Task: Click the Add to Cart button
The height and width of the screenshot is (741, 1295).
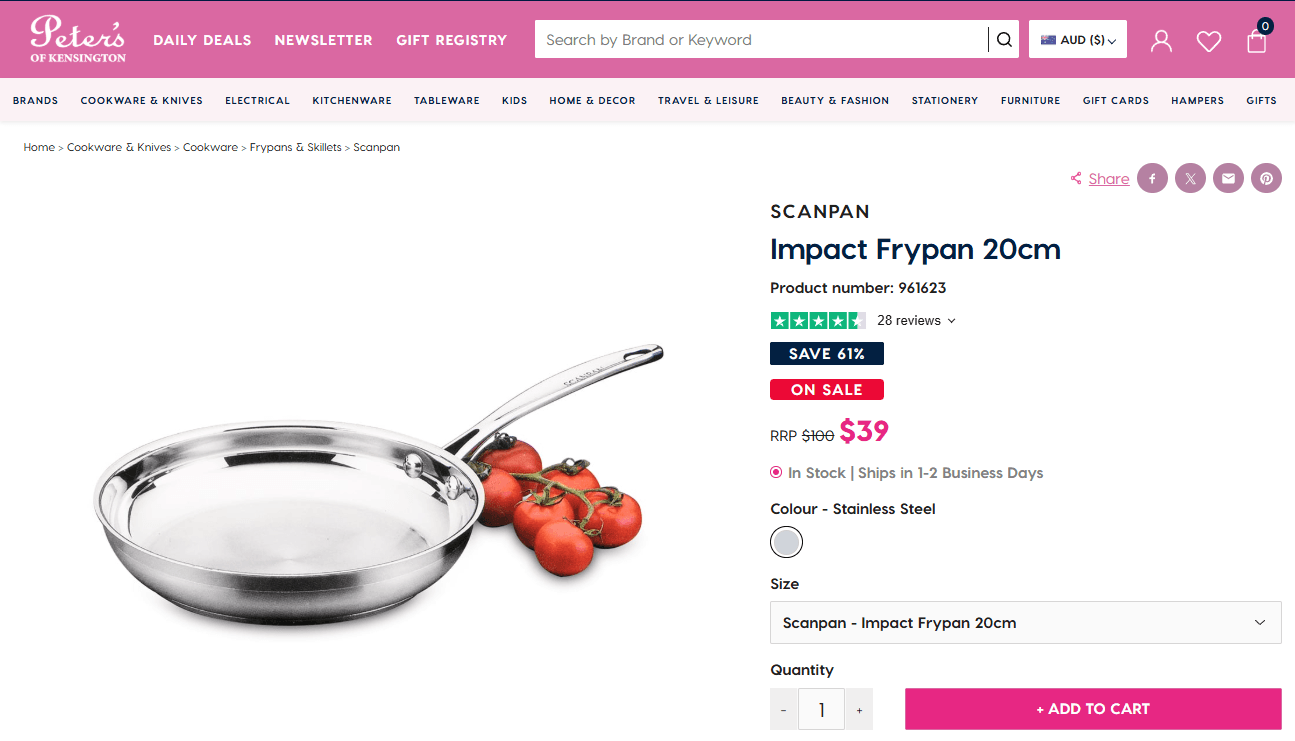Action: point(1092,709)
